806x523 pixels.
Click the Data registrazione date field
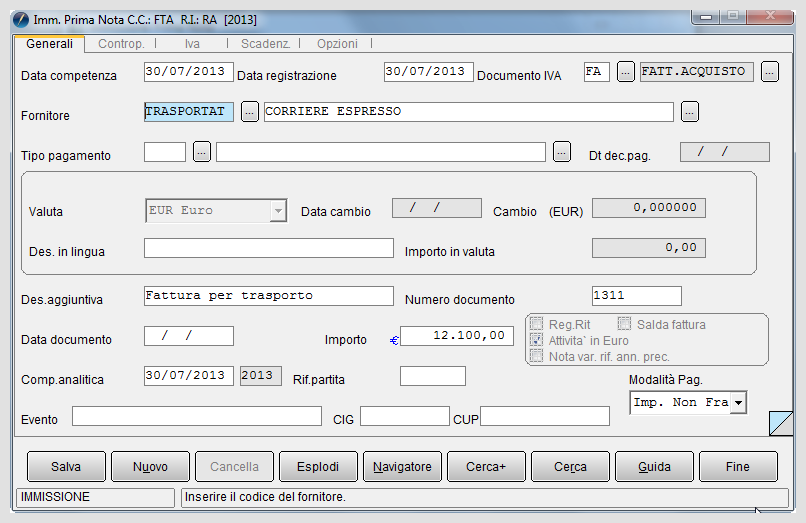(429, 72)
